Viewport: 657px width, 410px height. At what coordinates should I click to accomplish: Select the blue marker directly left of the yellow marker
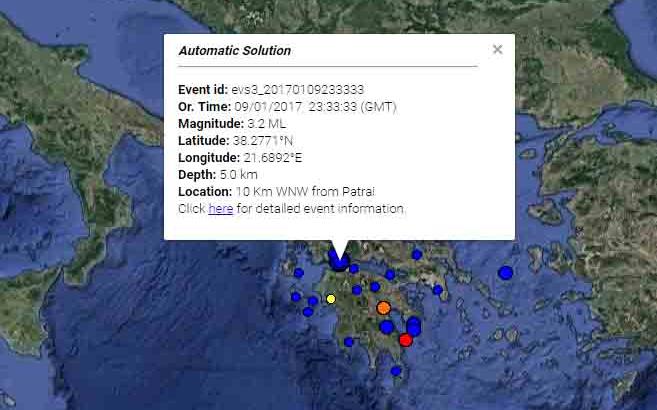point(313,301)
